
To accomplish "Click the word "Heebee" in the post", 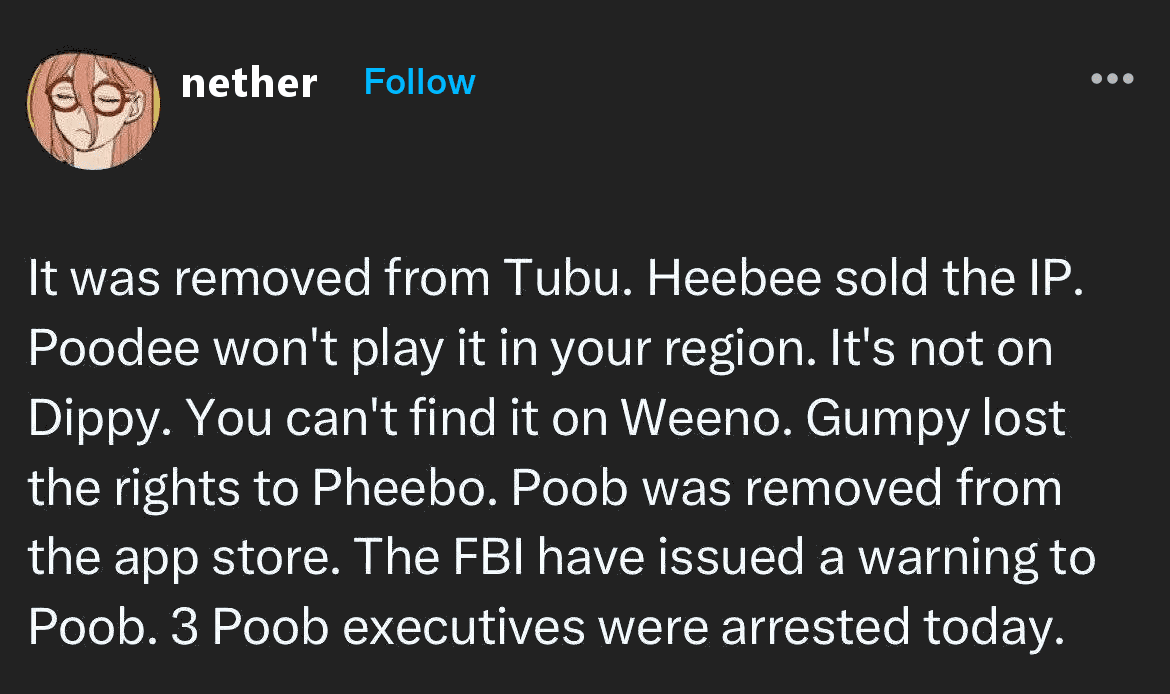I will click(711, 281).
